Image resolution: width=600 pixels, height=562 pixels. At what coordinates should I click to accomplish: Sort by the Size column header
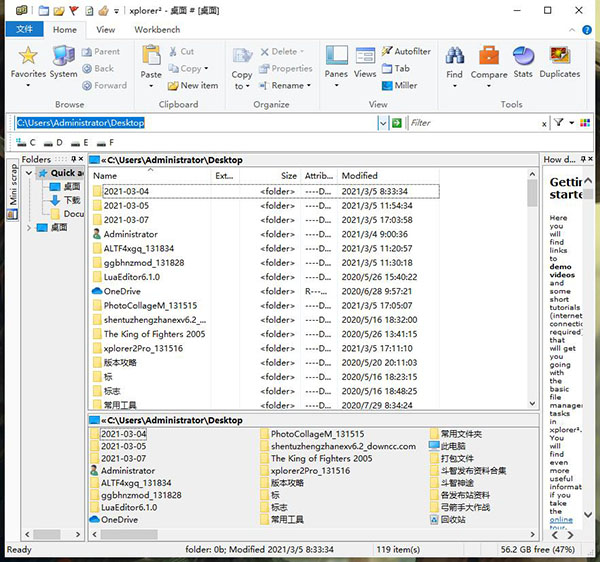(x=270, y=176)
